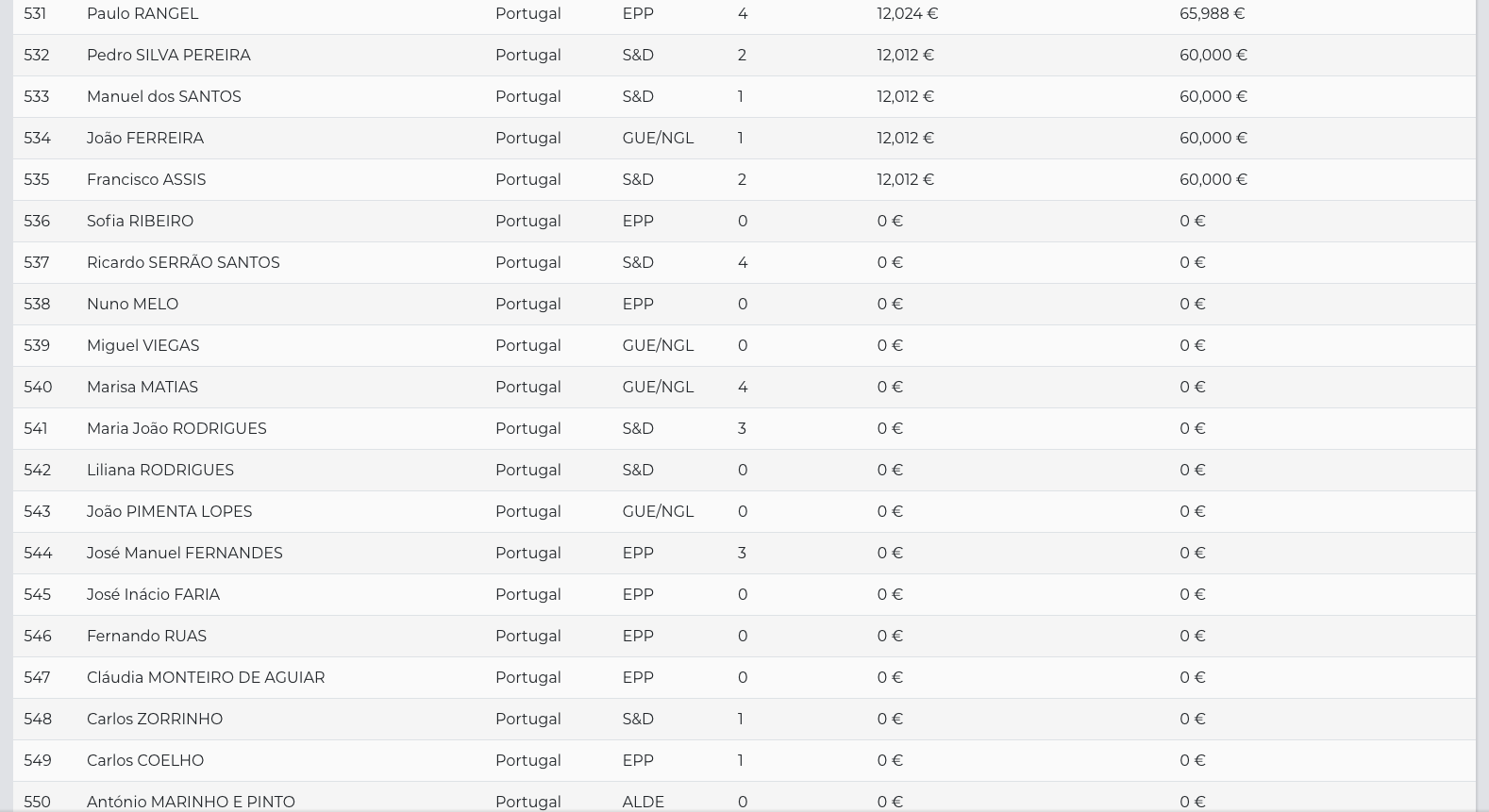Select the ALDE group cell

pos(643,802)
